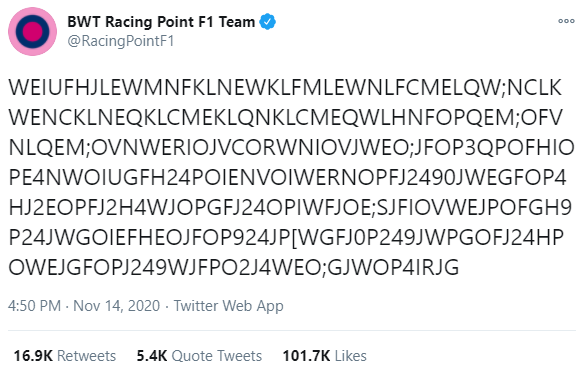
Task: Open the Racing Point profile avatar
Action: (x=32, y=31)
